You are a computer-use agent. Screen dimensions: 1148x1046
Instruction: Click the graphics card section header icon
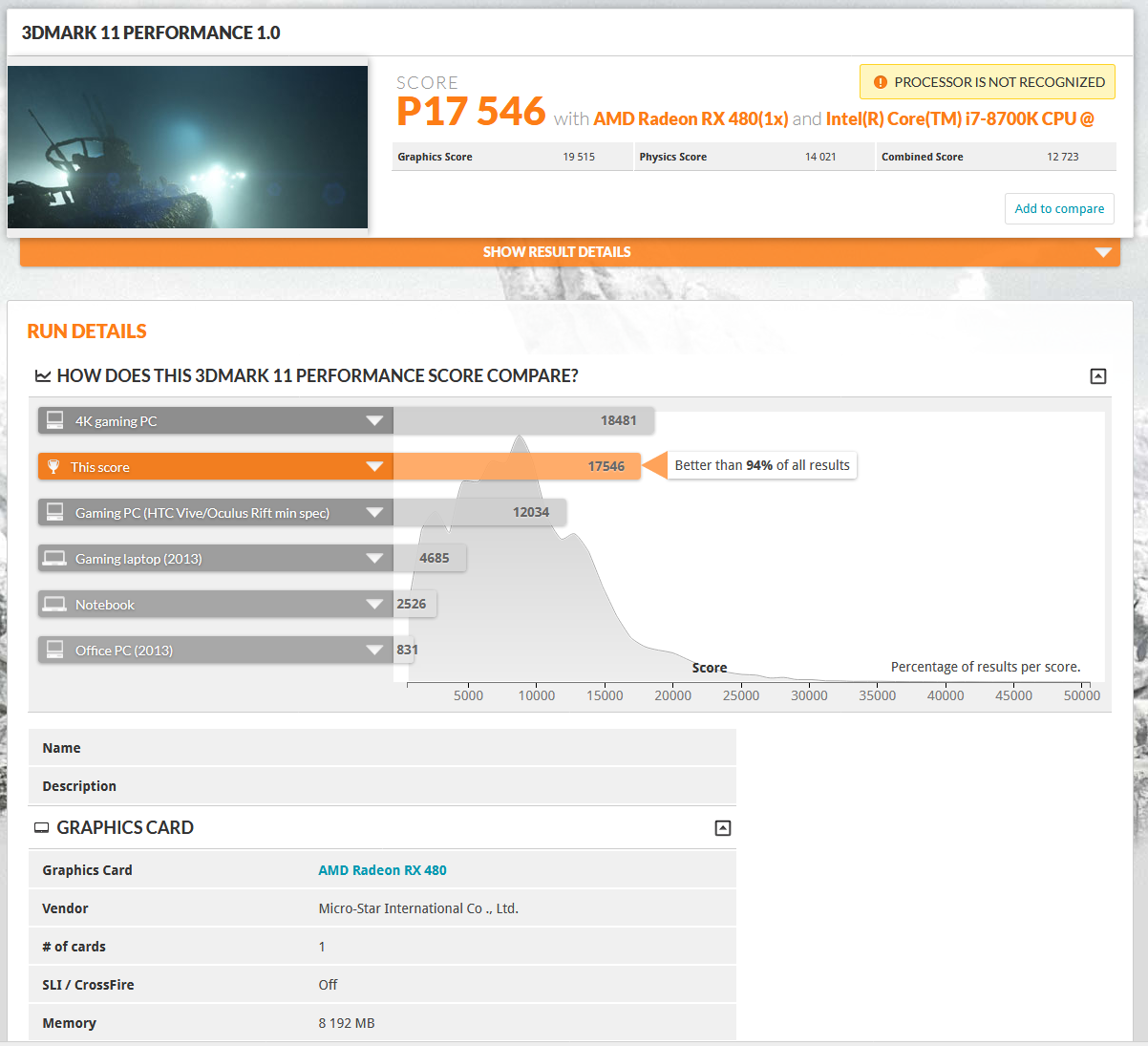42,828
